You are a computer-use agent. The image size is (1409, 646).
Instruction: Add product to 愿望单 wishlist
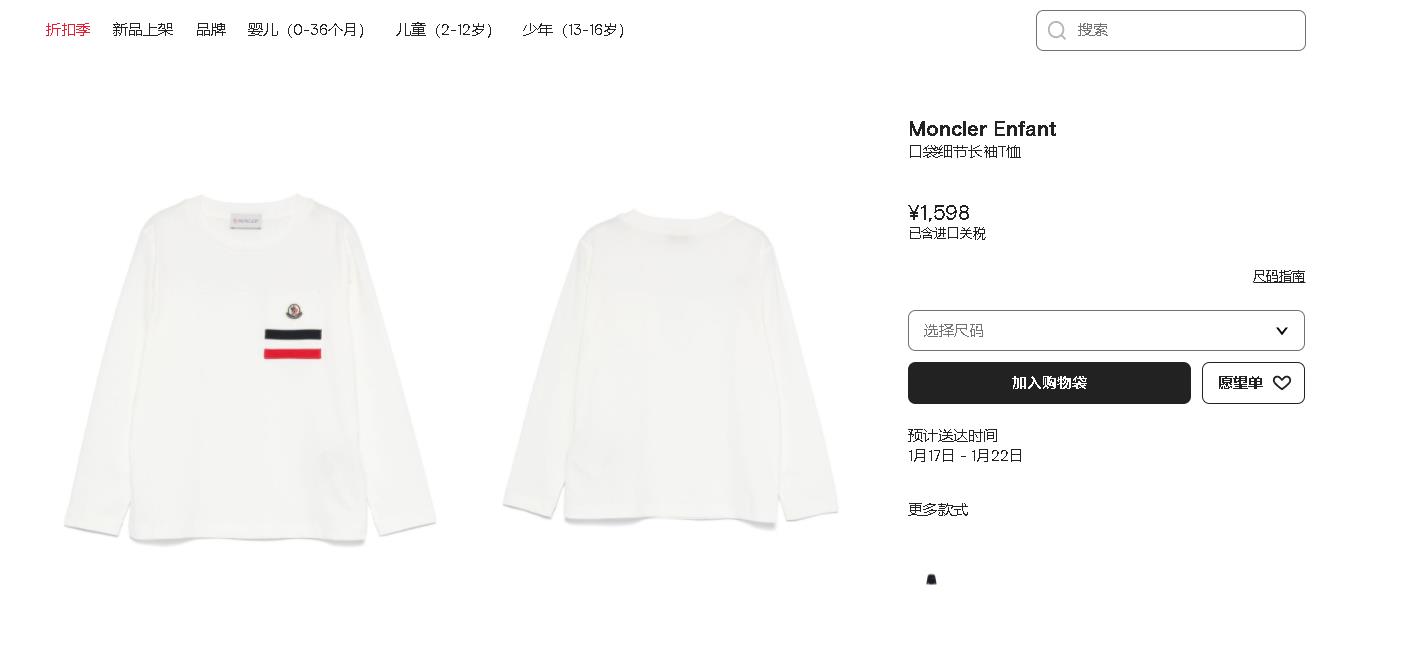pyautogui.click(x=1253, y=383)
